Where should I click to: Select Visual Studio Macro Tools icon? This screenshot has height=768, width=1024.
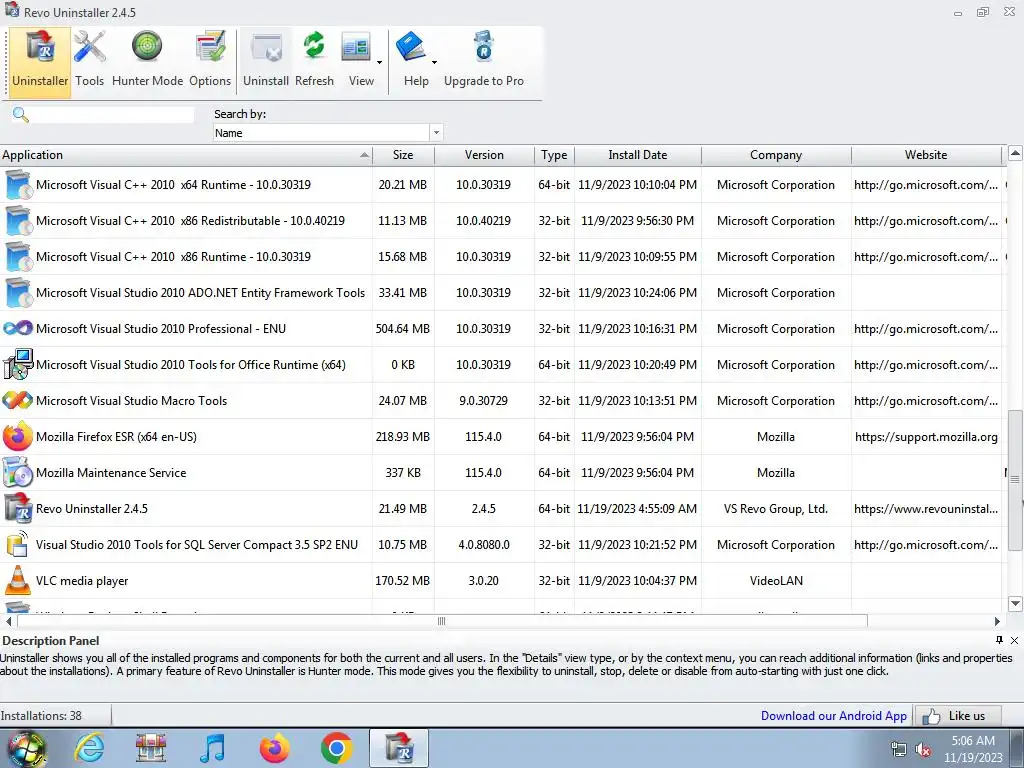click(18, 400)
